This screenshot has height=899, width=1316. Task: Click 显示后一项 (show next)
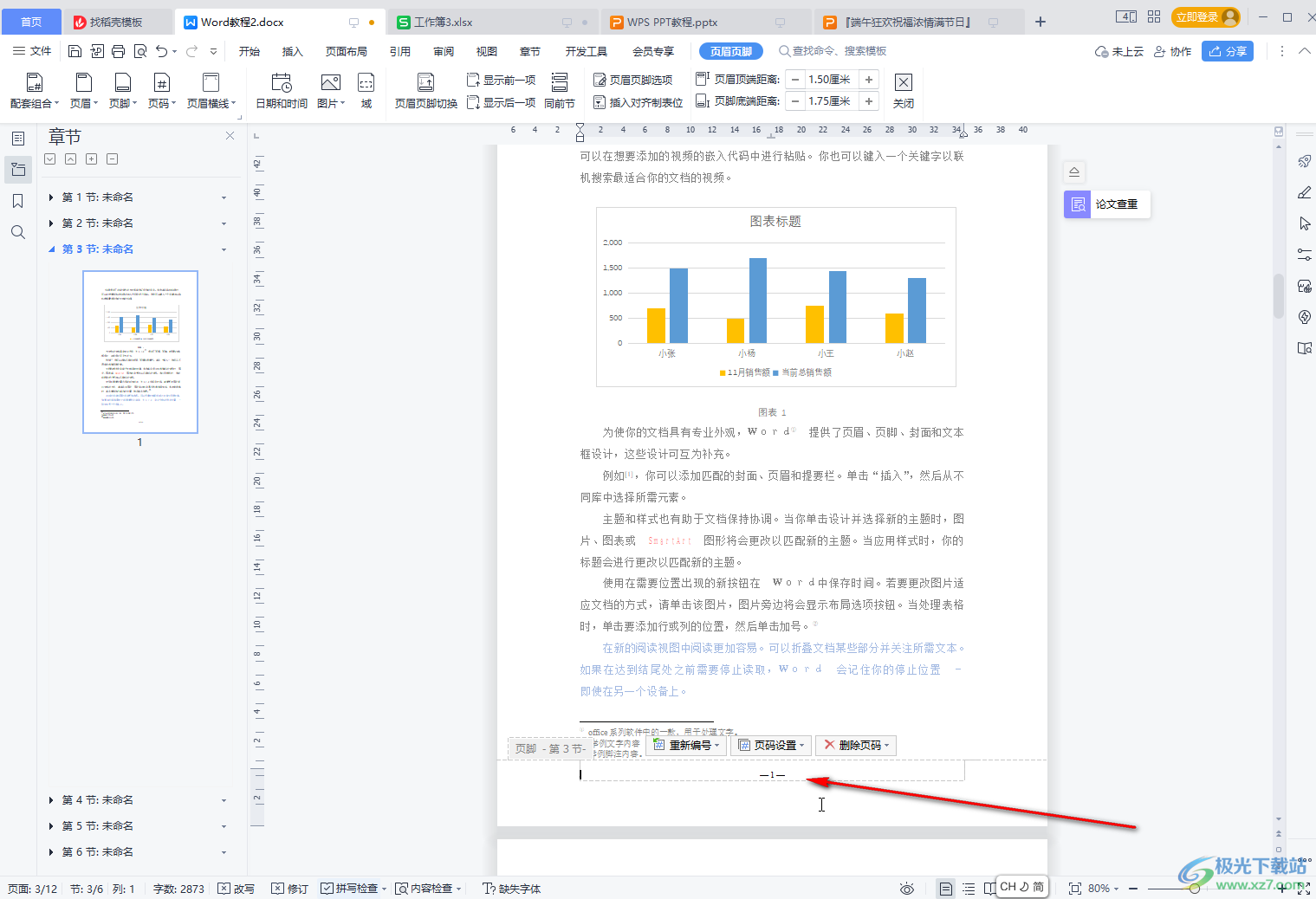(x=502, y=102)
